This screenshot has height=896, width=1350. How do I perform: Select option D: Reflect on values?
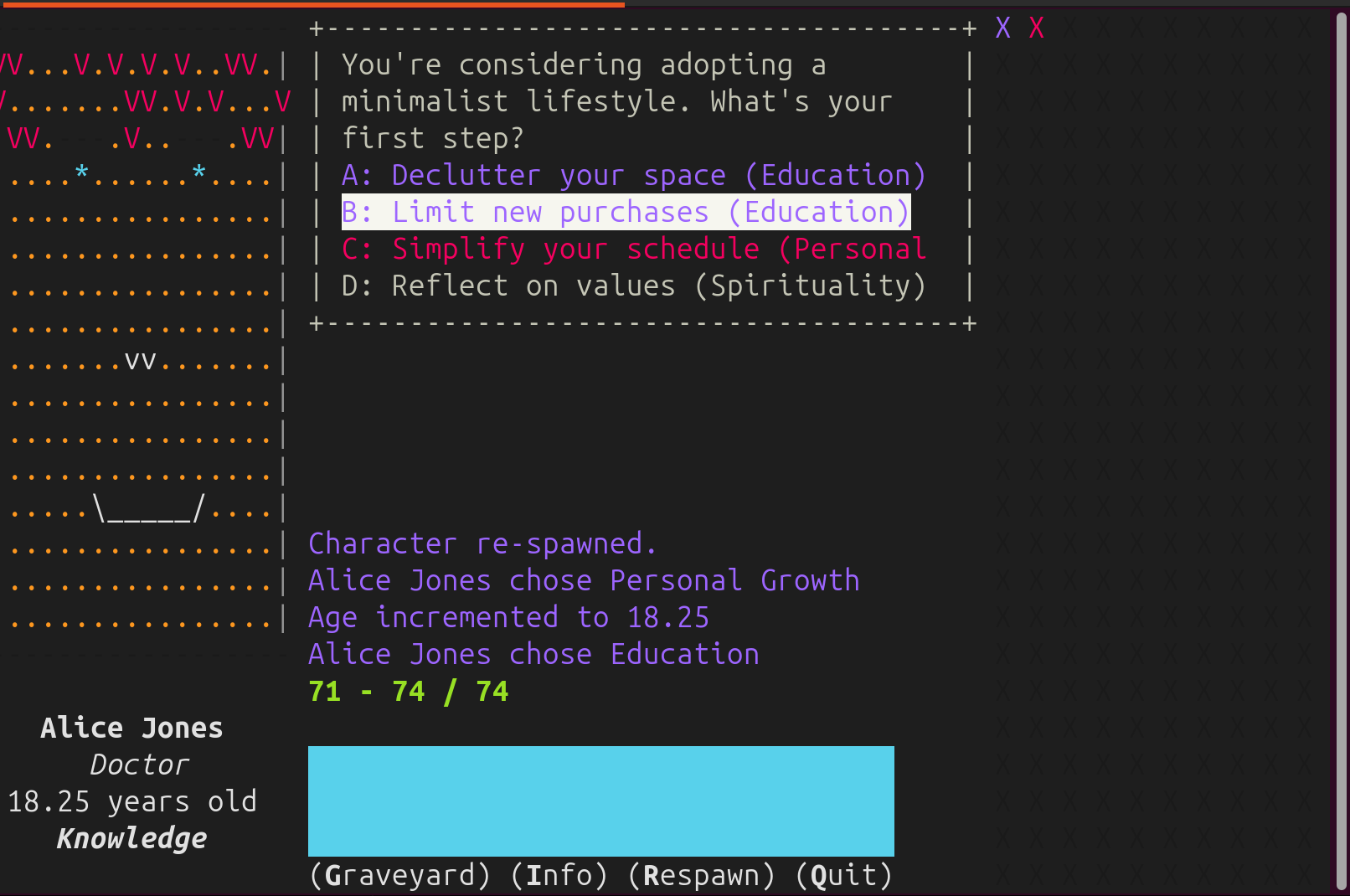pos(634,286)
